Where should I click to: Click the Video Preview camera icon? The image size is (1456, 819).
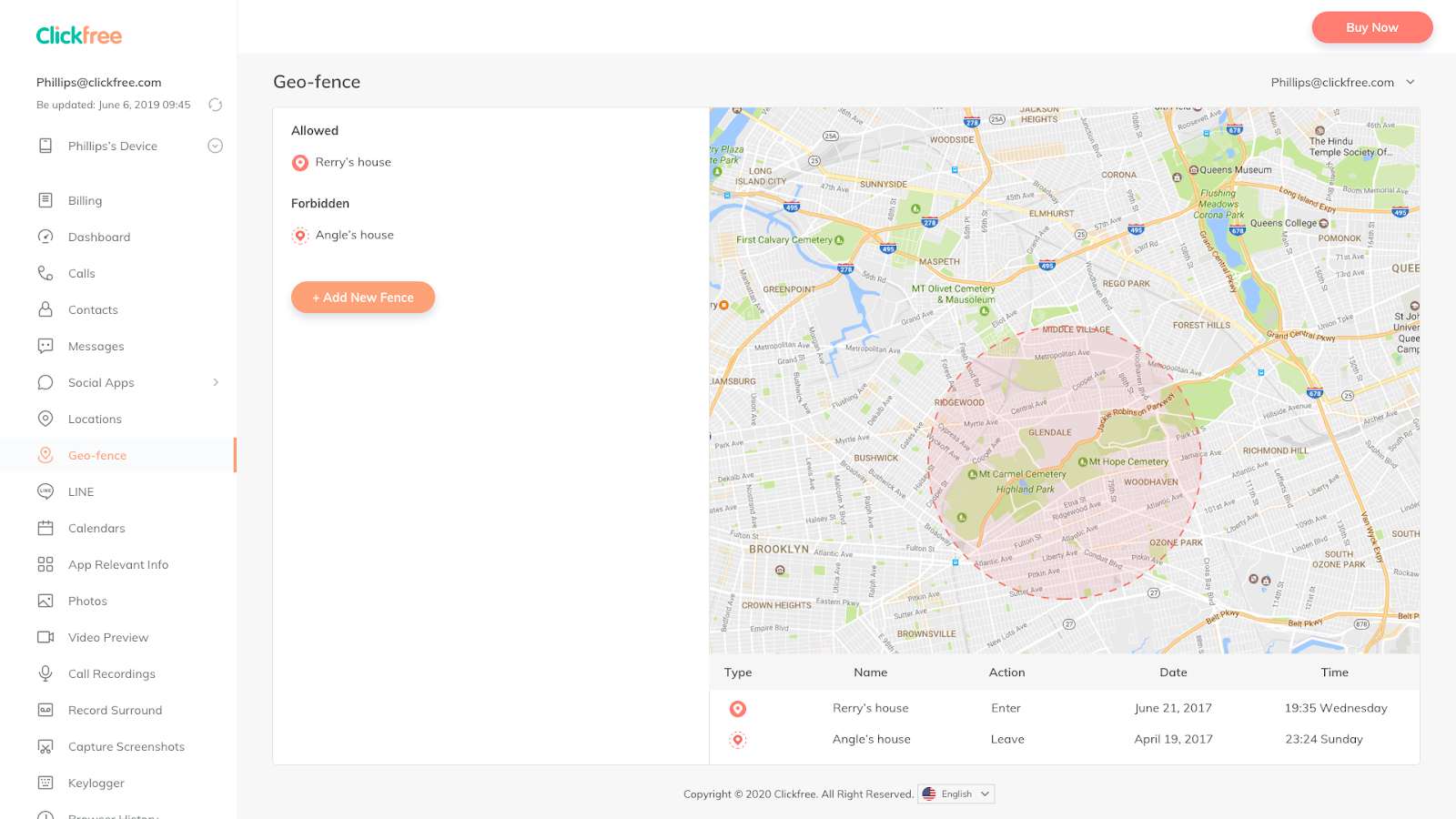coord(45,637)
